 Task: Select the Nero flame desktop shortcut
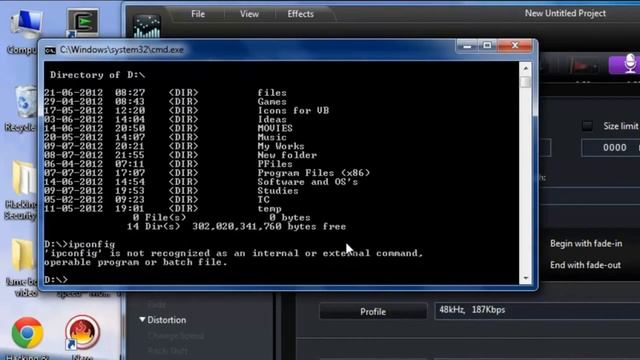point(82,332)
